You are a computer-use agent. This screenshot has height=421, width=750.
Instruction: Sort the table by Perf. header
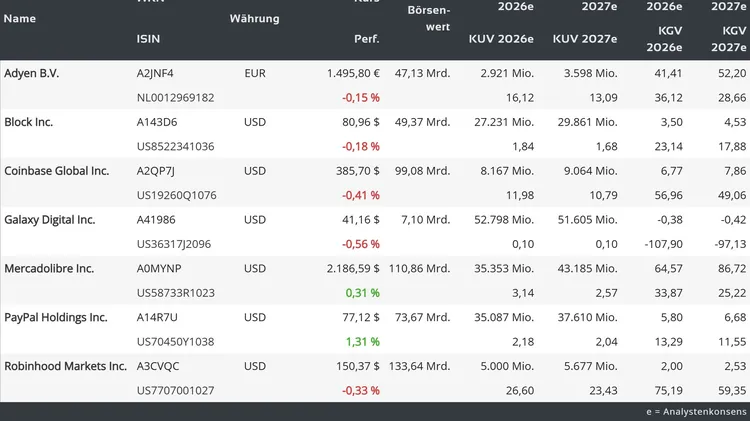pyautogui.click(x=366, y=39)
